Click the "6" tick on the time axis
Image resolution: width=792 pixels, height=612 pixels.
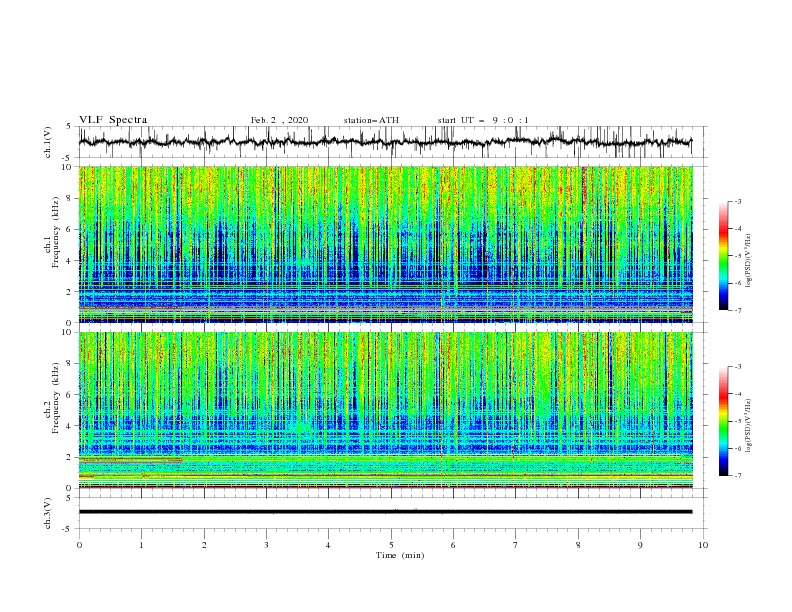click(x=454, y=545)
